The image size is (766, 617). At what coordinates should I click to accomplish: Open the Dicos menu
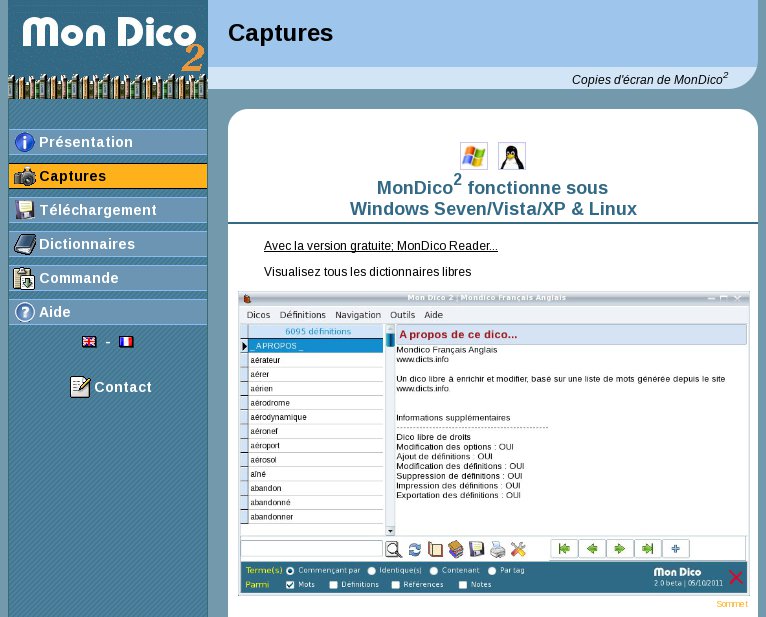coord(258,315)
